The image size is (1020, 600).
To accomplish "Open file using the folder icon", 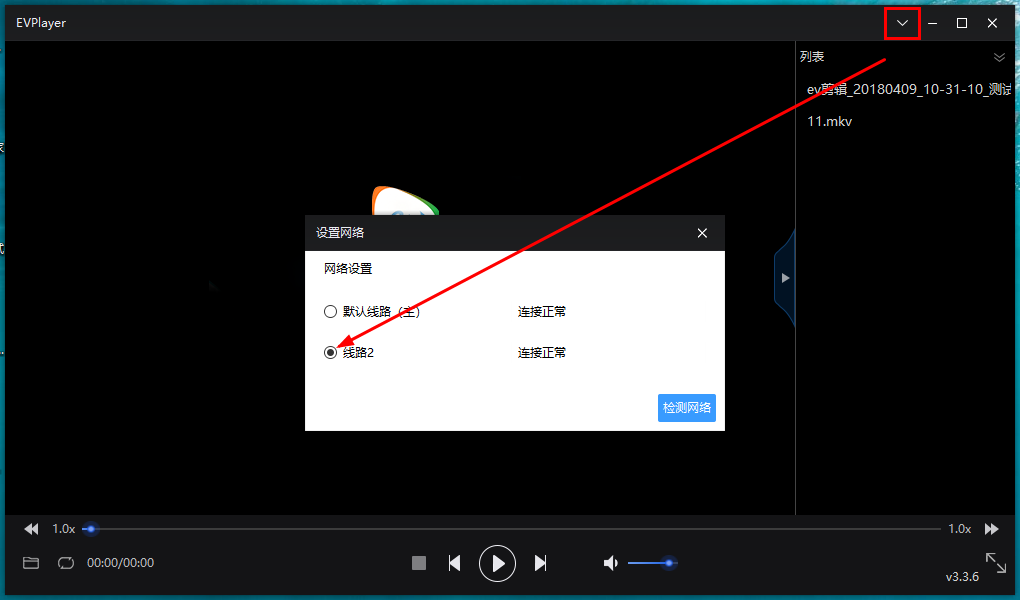I will 31,563.
